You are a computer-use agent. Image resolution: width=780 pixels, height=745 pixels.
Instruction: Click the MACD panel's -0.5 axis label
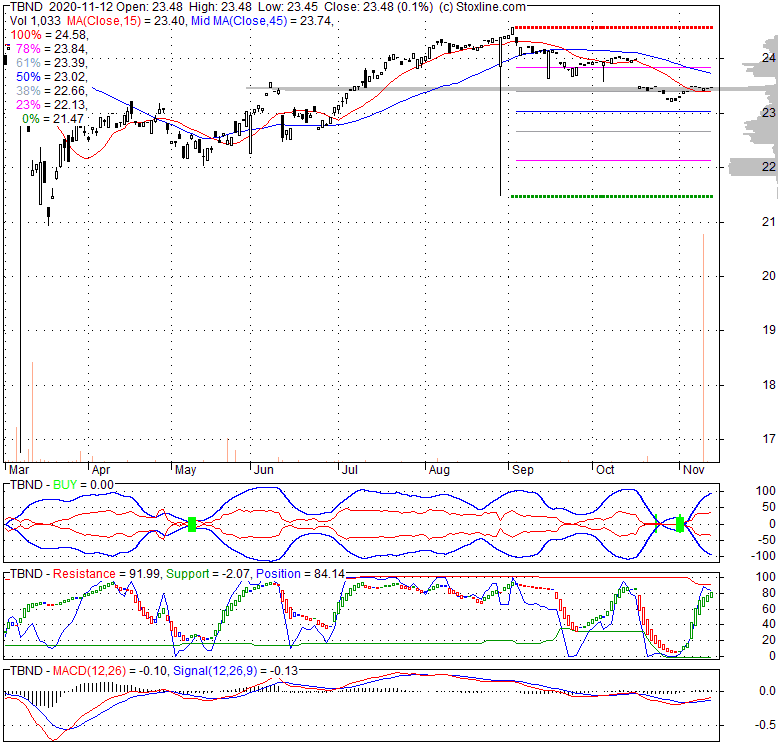coord(766,725)
